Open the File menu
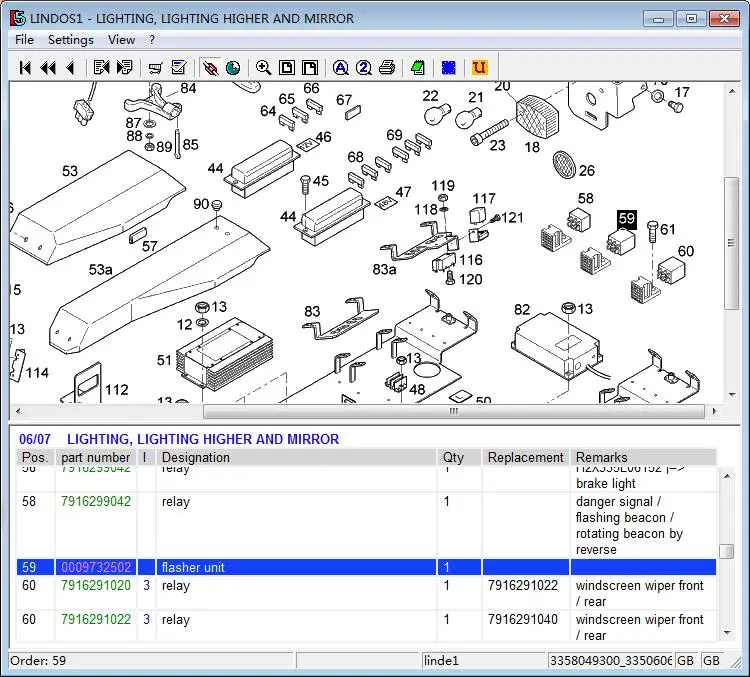 tap(24, 40)
